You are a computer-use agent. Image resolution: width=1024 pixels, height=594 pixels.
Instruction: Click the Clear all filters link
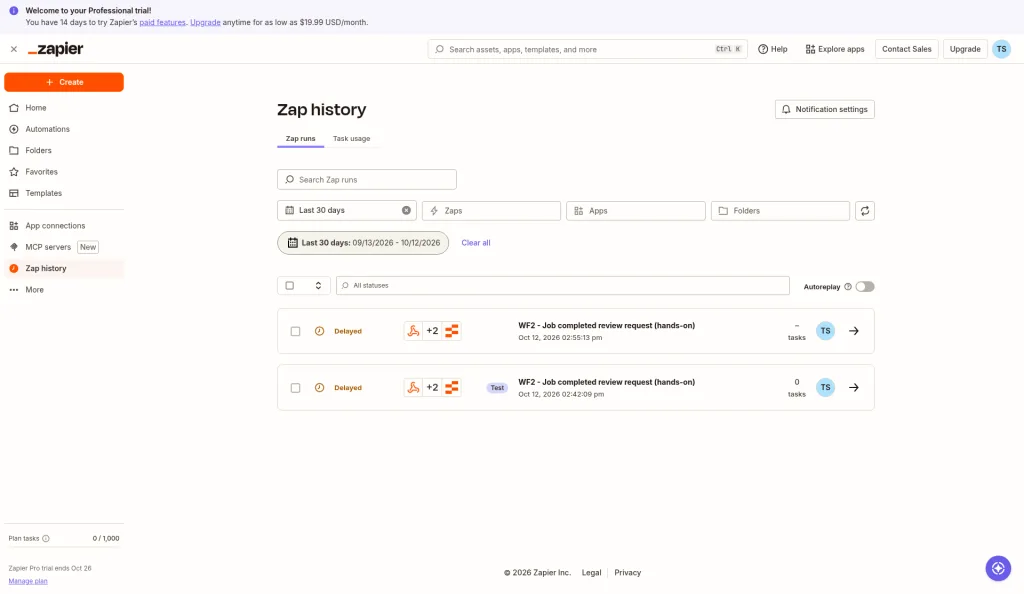475,243
